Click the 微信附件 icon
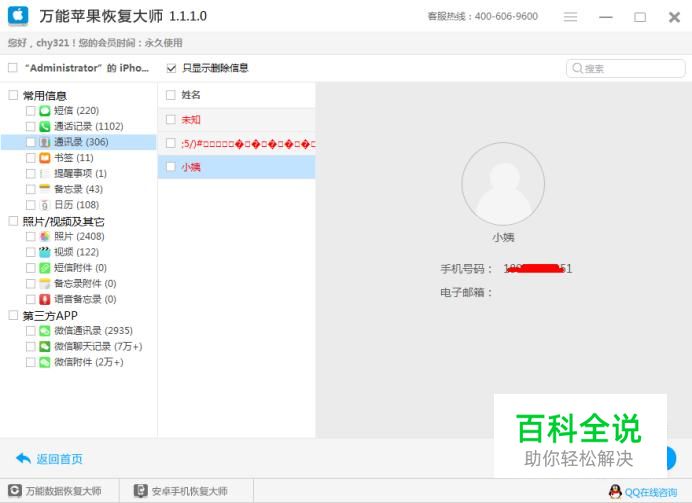The image size is (692, 503). coord(45,362)
